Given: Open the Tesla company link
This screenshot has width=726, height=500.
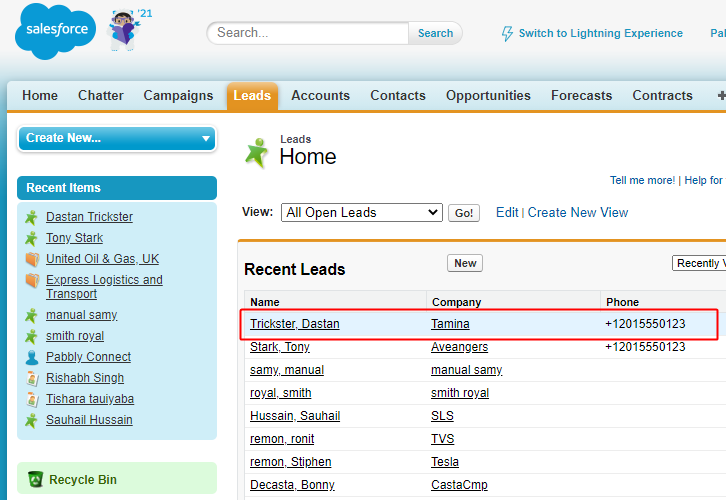Looking at the screenshot, I should pos(445,462).
